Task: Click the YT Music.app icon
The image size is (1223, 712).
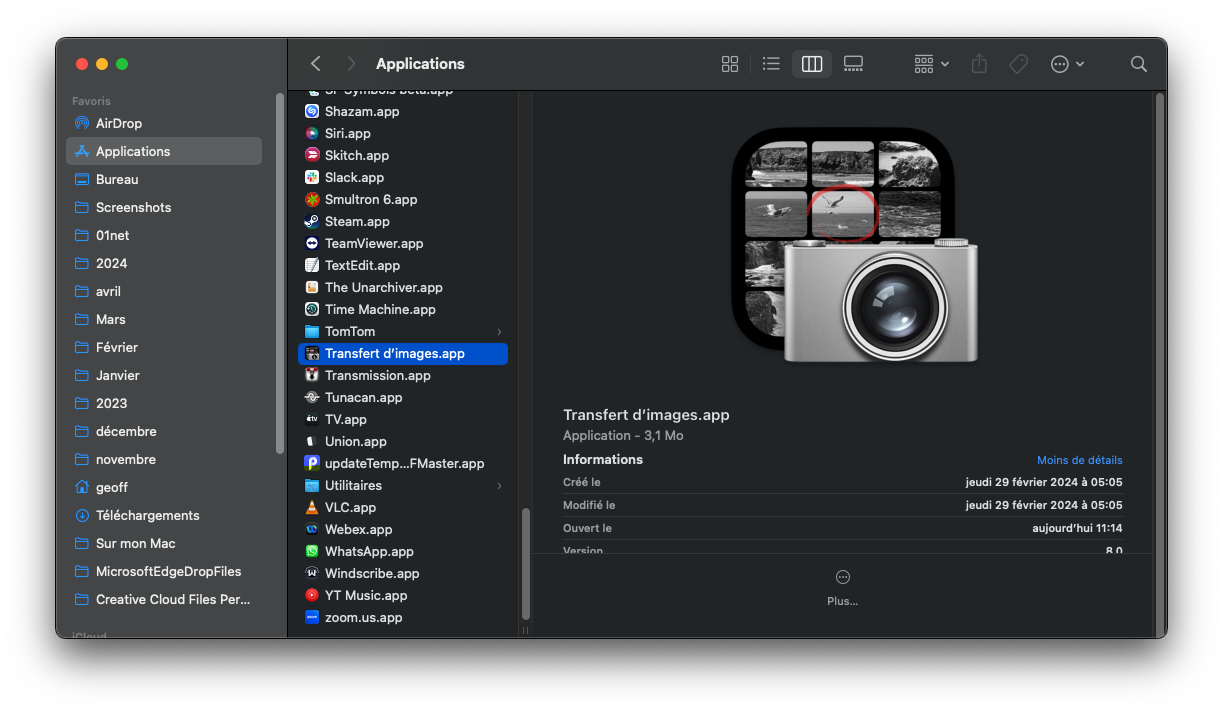Action: point(312,595)
